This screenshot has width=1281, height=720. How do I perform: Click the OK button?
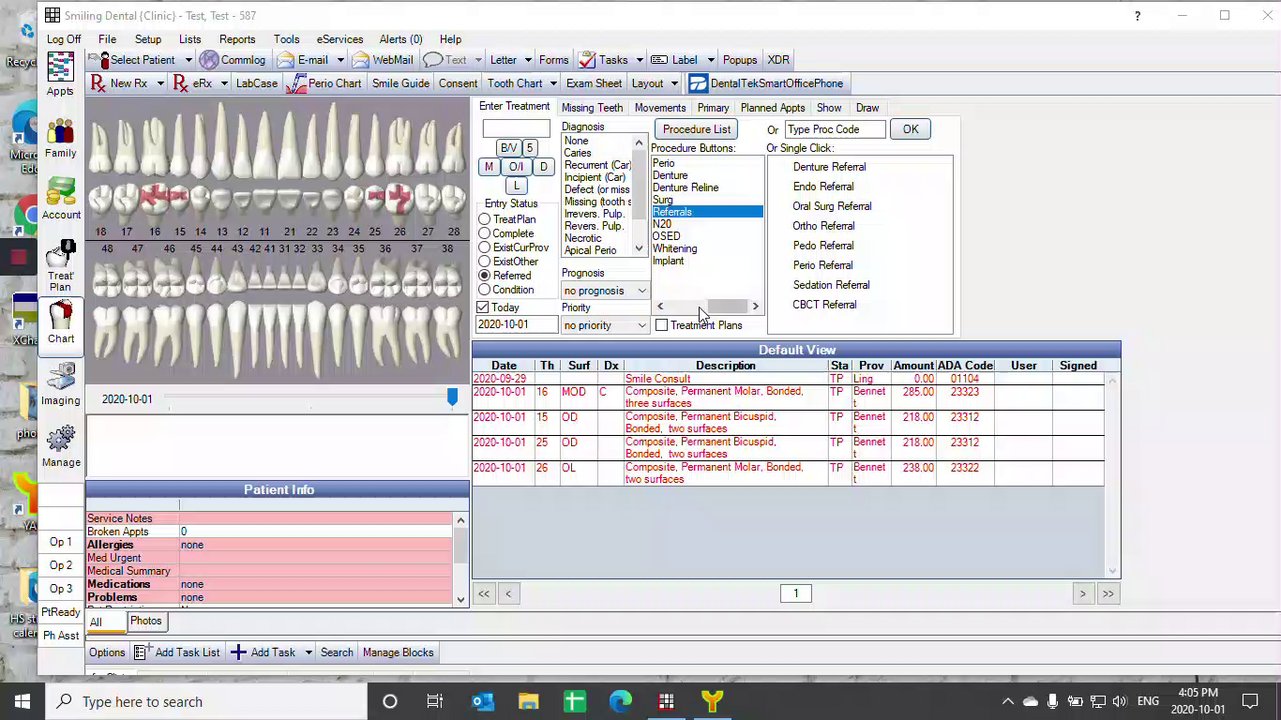(x=910, y=130)
